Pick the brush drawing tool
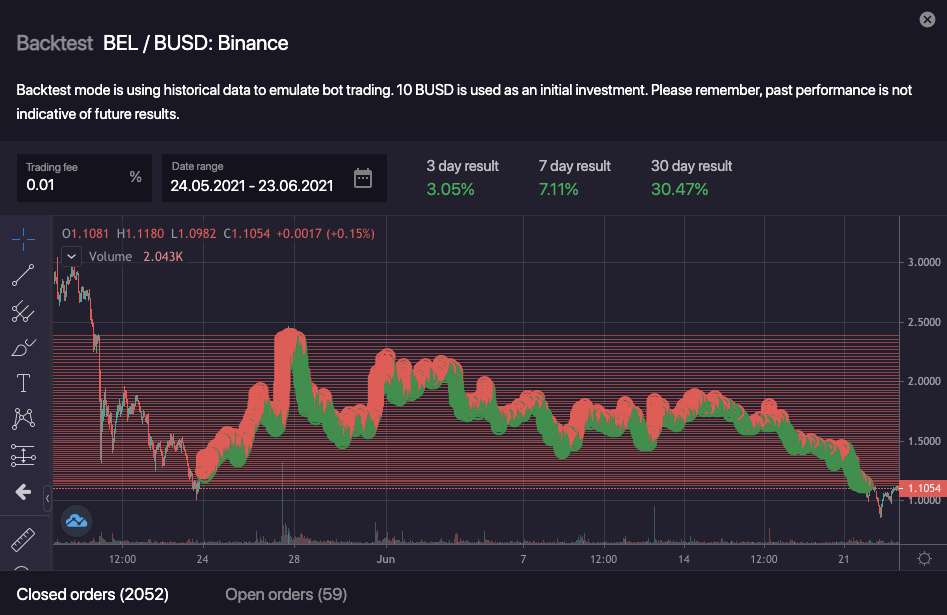The height and width of the screenshot is (615, 947). coord(23,348)
